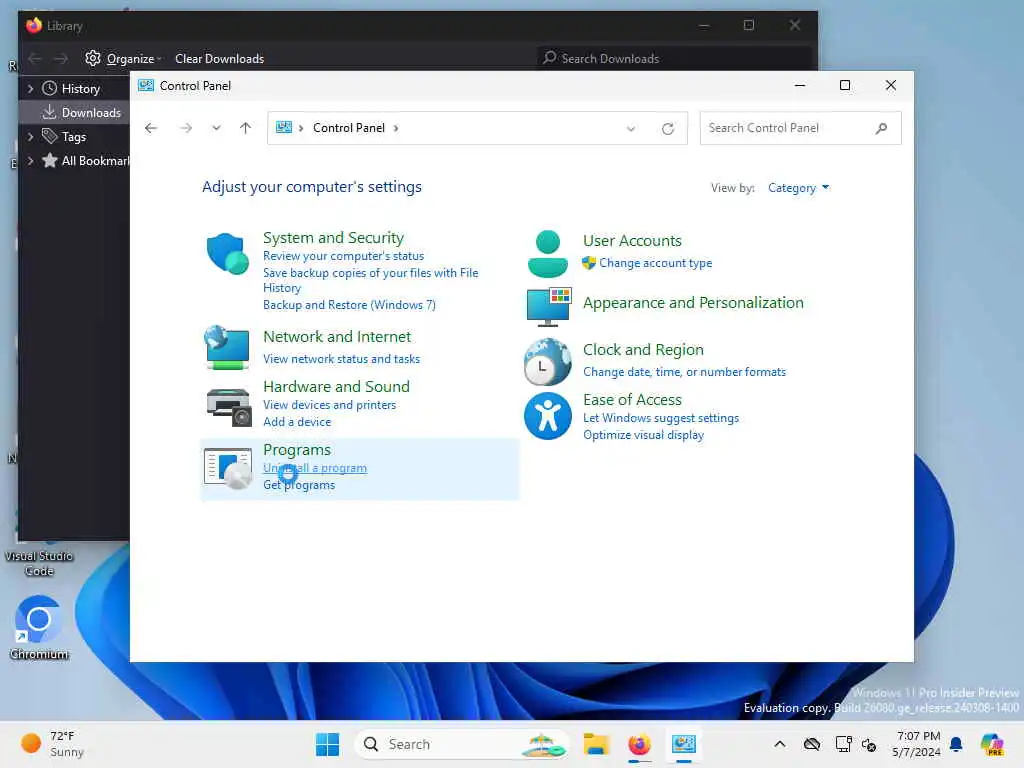Open Add a device link
The height and width of the screenshot is (768, 1024).
coord(297,422)
